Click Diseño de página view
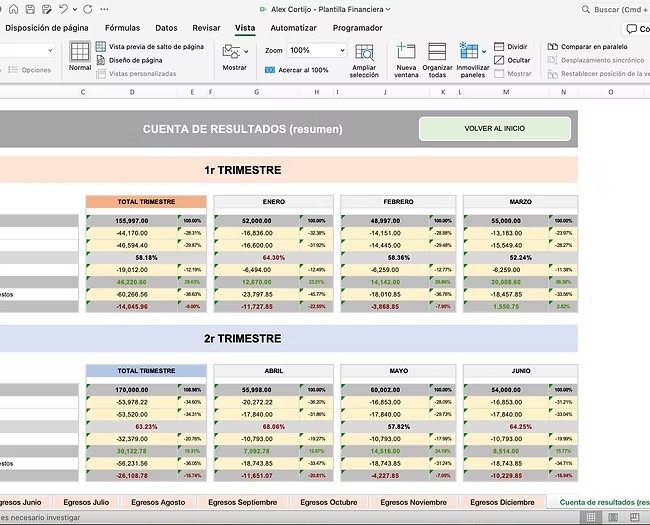650x525 pixels. [x=129, y=60]
